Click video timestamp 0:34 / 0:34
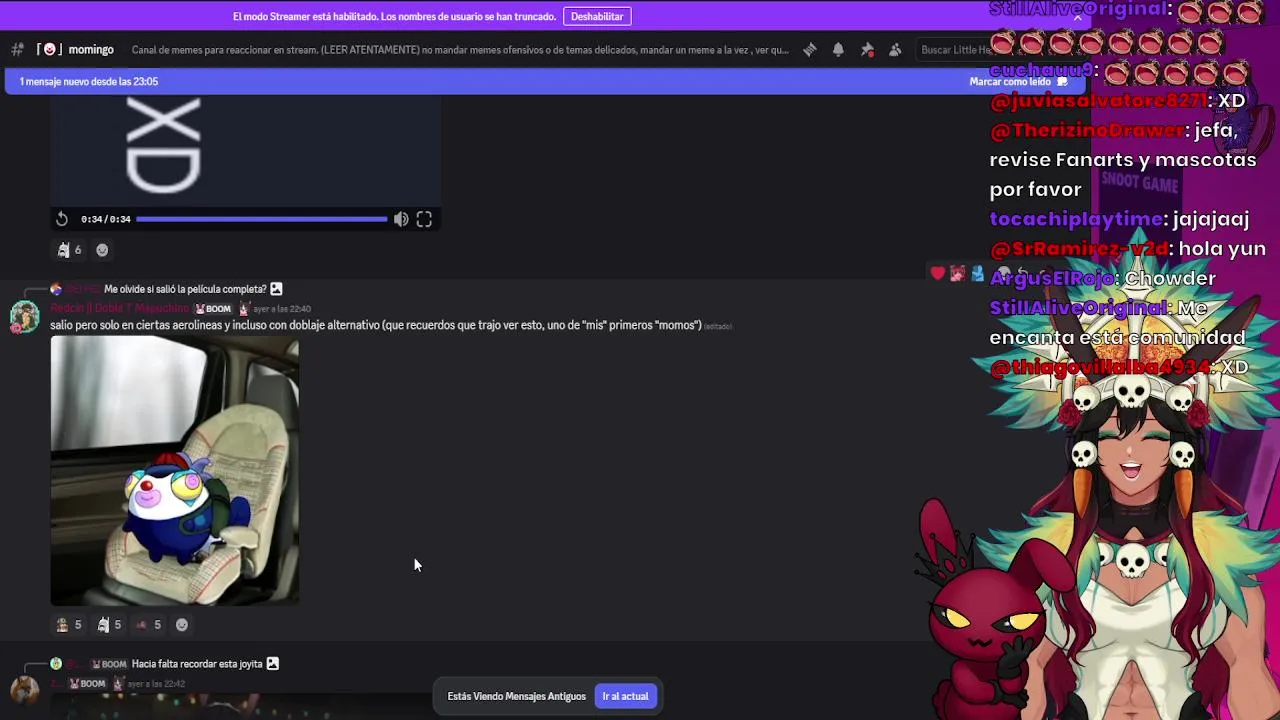The image size is (1280, 720). point(105,219)
